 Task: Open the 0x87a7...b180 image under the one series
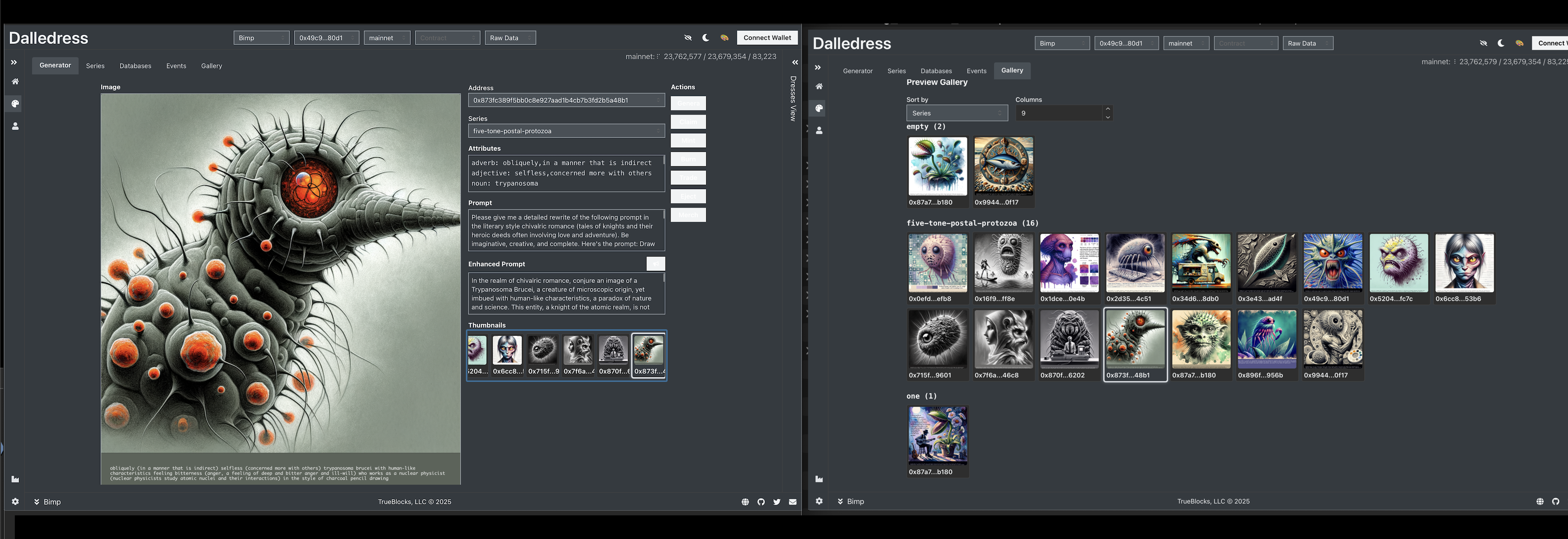pyautogui.click(x=937, y=441)
